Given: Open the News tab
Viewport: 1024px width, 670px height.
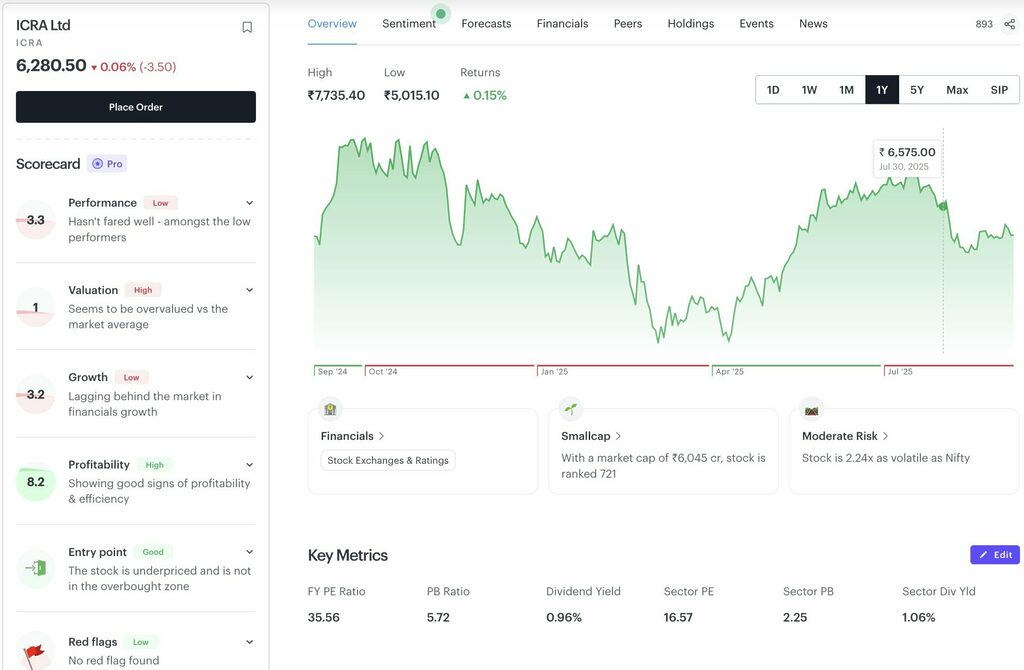Looking at the screenshot, I should pyautogui.click(x=813, y=24).
